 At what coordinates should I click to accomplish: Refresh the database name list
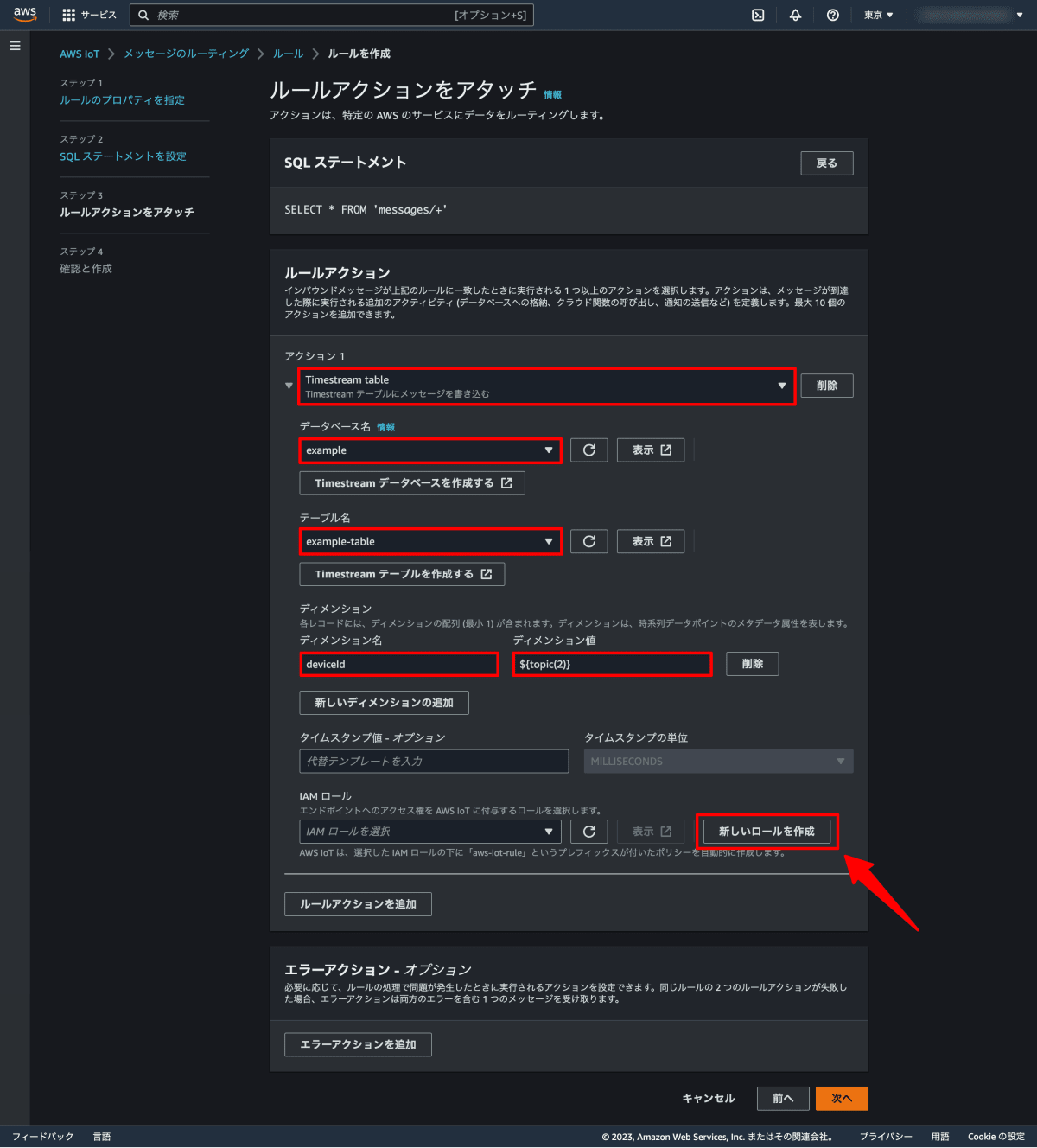589,450
